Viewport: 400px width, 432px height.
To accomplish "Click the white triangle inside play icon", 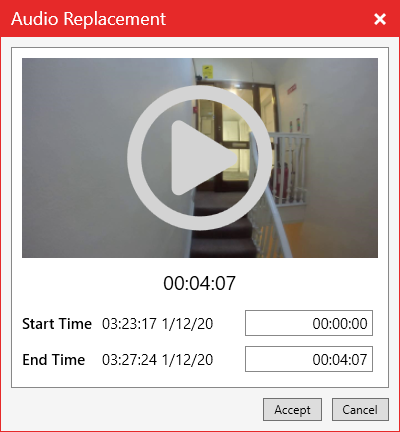I will tap(202, 158).
